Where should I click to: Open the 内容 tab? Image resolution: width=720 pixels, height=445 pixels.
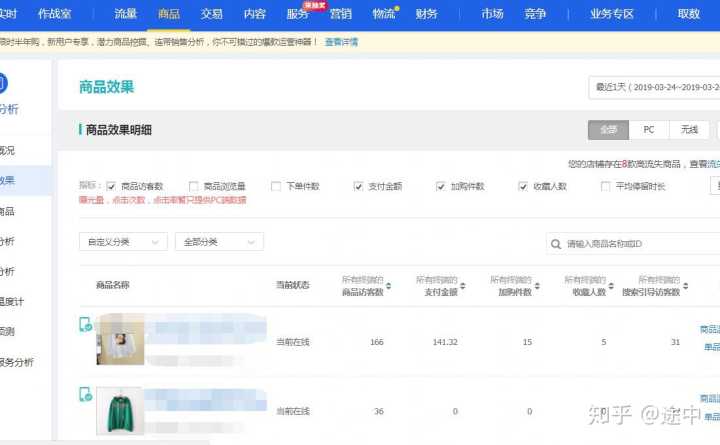[255, 14]
